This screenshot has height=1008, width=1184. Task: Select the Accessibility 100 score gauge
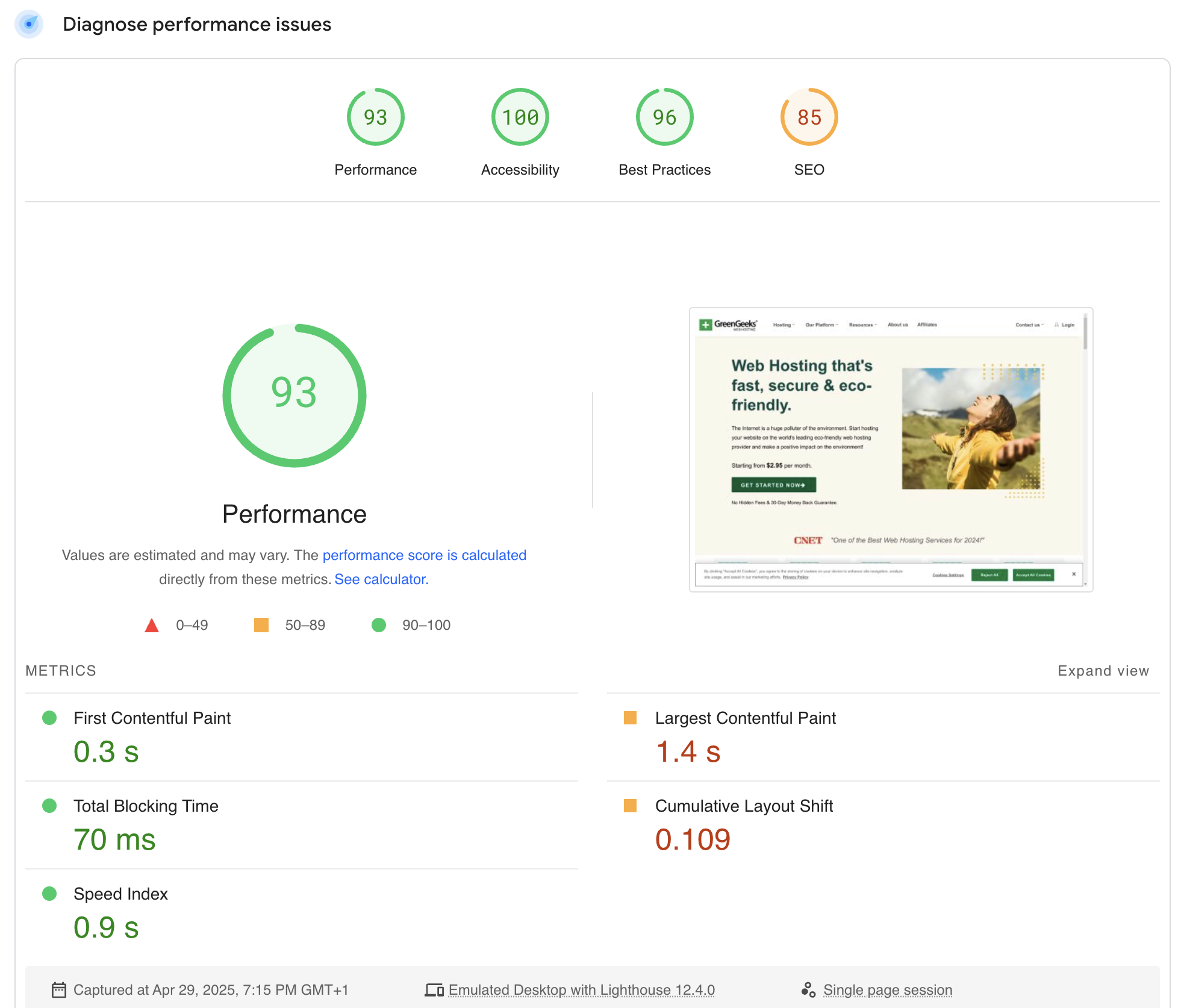520,117
